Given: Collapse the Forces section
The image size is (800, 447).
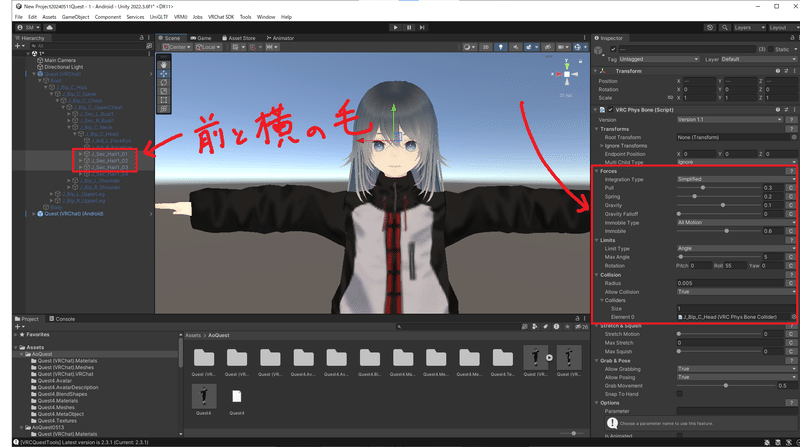Looking at the screenshot, I should point(597,171).
